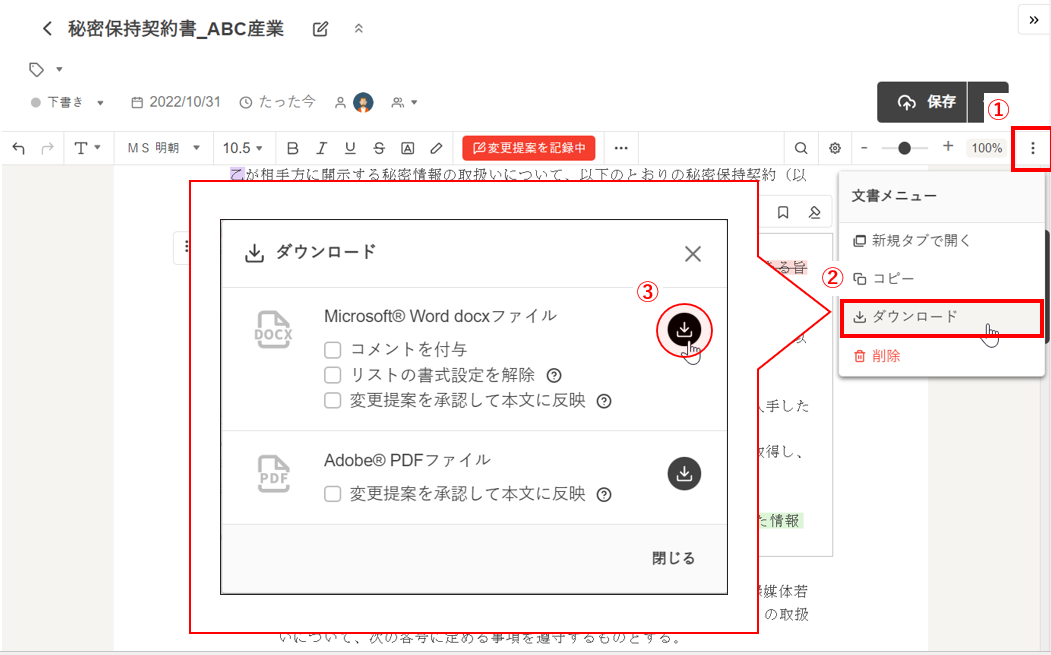This screenshot has height=655, width=1051.
Task: Expand the 10.5 font size dropdown
Action: [x=243, y=148]
